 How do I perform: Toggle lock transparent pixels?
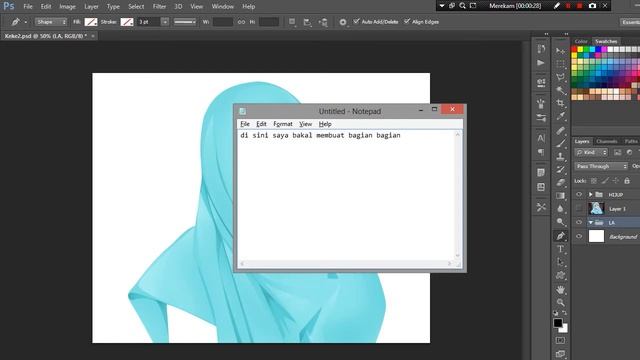[594, 181]
